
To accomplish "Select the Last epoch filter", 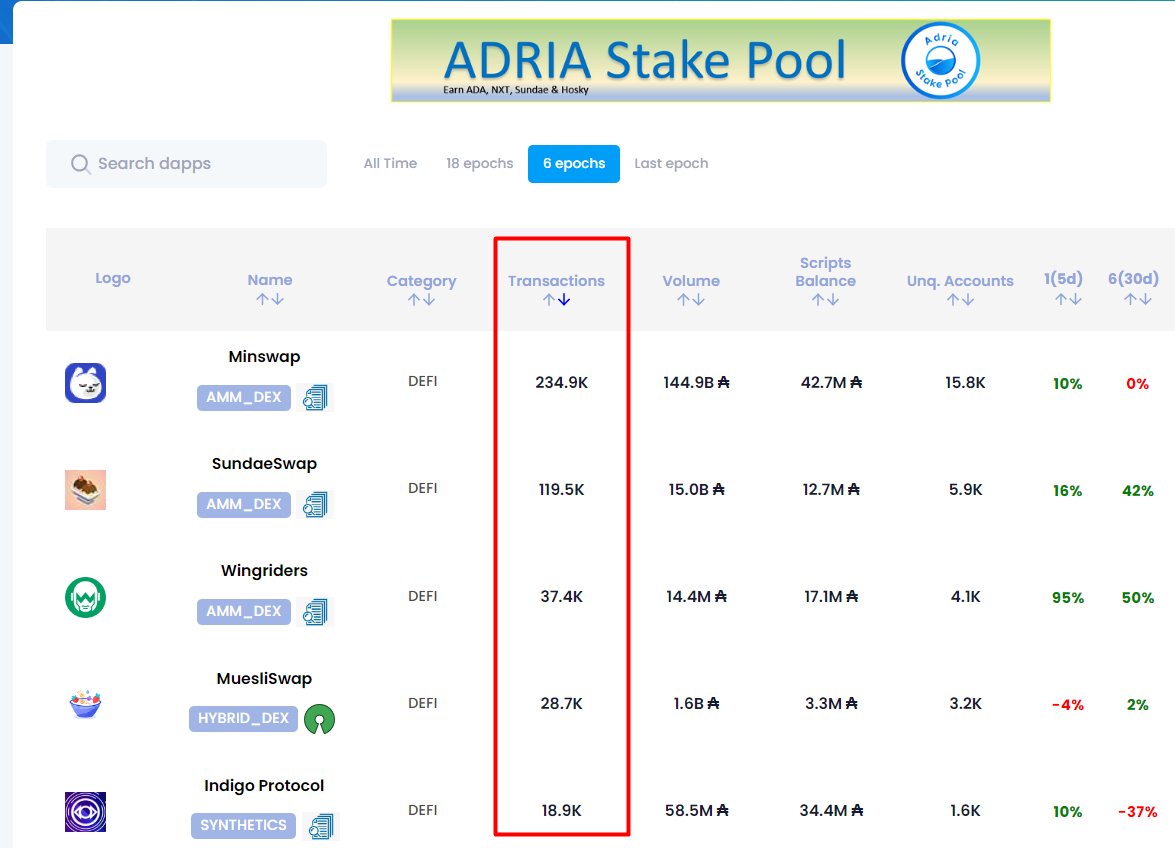I will [671, 163].
